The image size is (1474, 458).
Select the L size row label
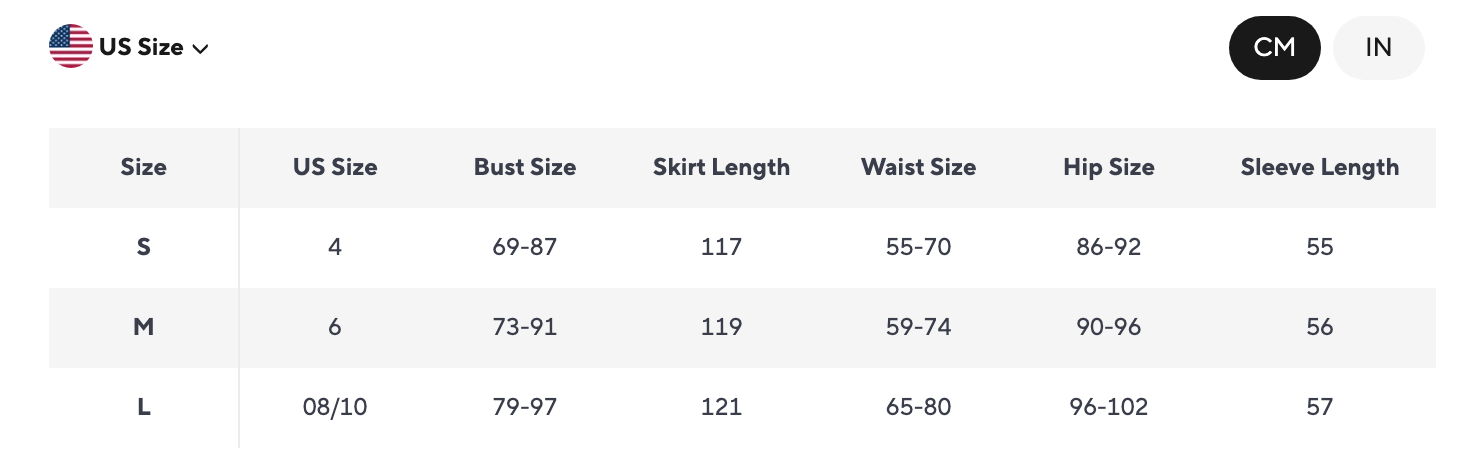[x=144, y=407]
